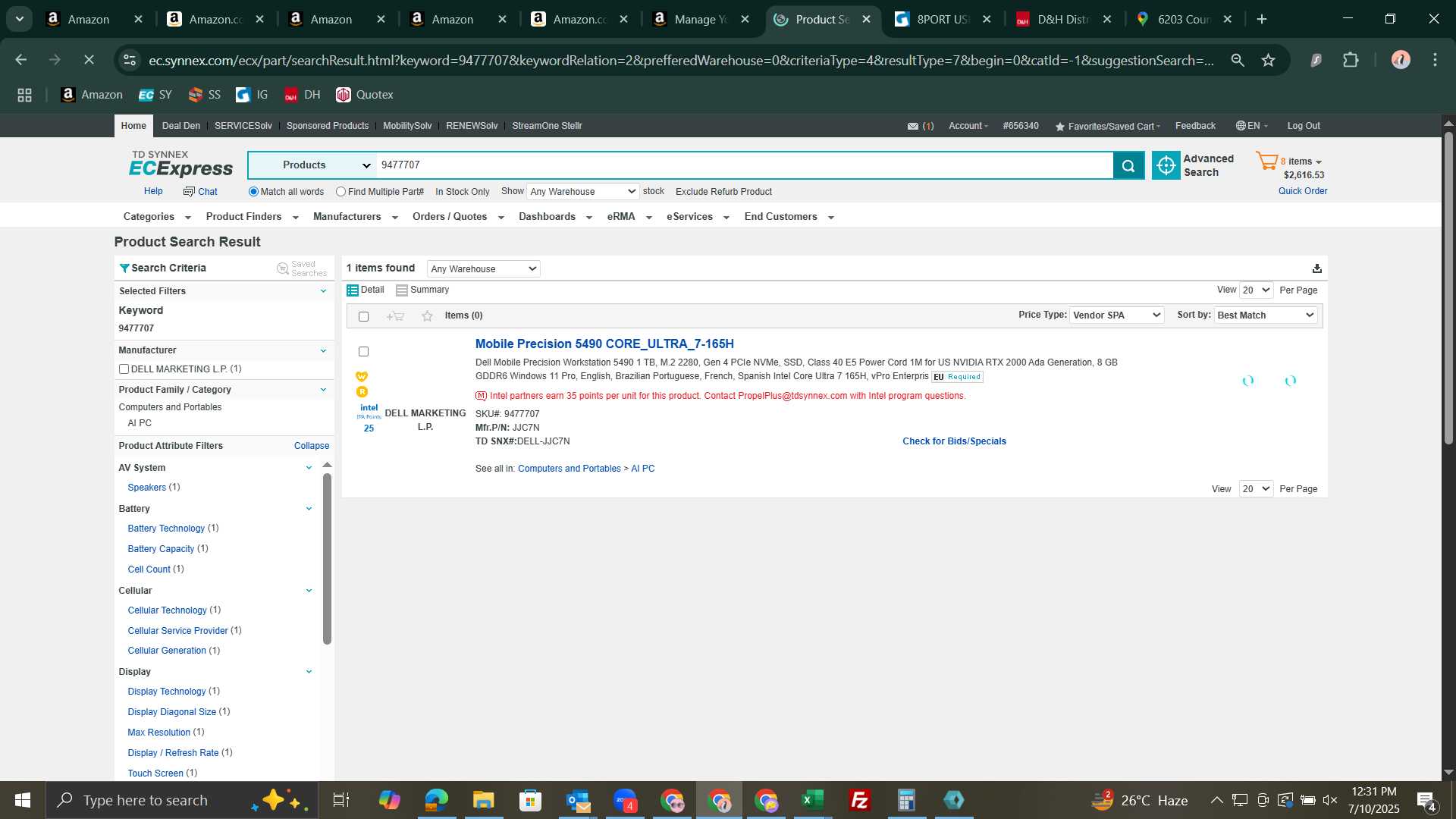Click the AI PC category link
Image resolution: width=1456 pixels, height=819 pixels.
pyautogui.click(x=642, y=469)
